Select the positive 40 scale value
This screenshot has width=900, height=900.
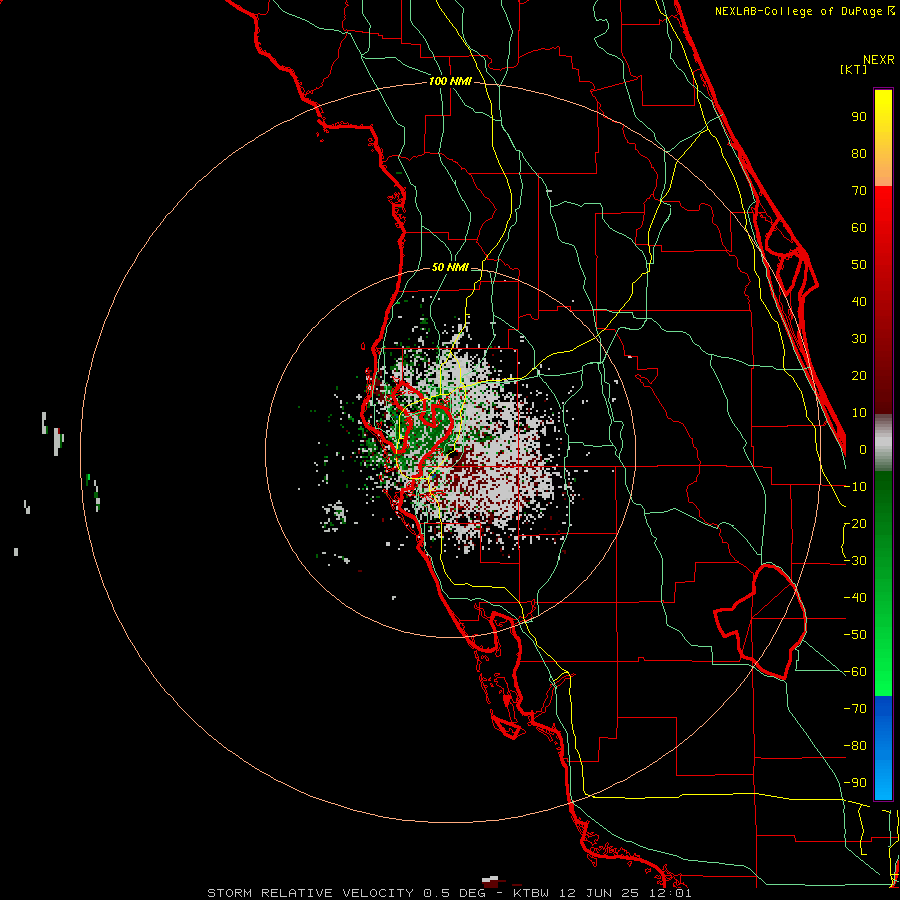pyautogui.click(x=859, y=301)
